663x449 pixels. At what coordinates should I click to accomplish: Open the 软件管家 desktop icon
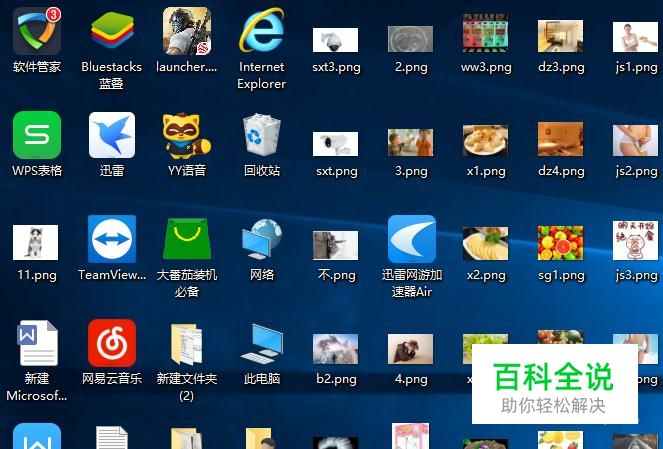[x=37, y=31]
